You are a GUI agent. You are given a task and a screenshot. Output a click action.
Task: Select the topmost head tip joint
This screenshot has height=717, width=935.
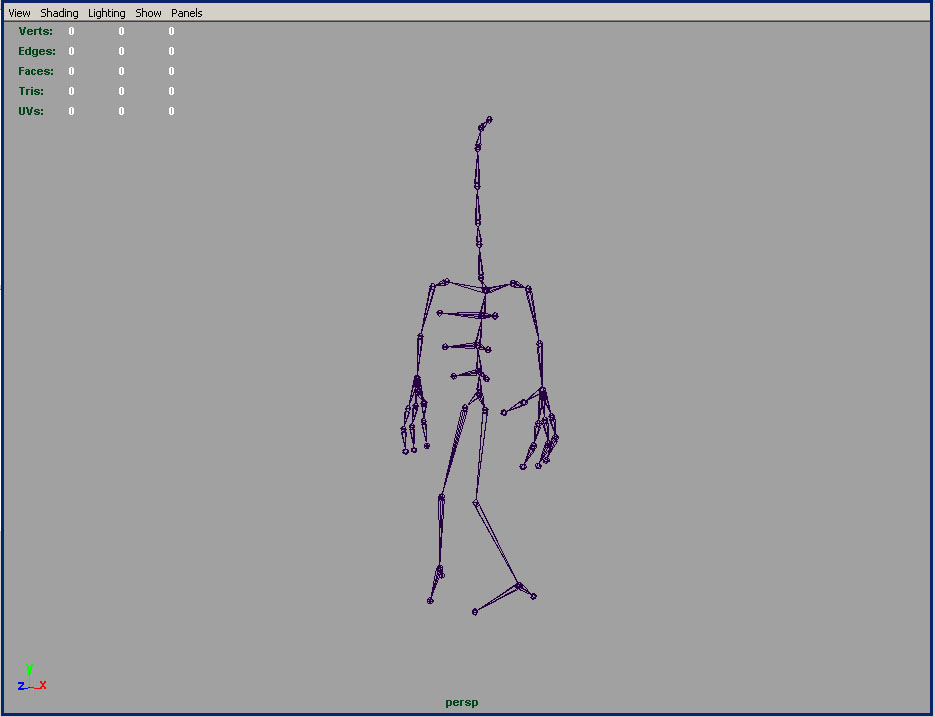pyautogui.click(x=490, y=119)
